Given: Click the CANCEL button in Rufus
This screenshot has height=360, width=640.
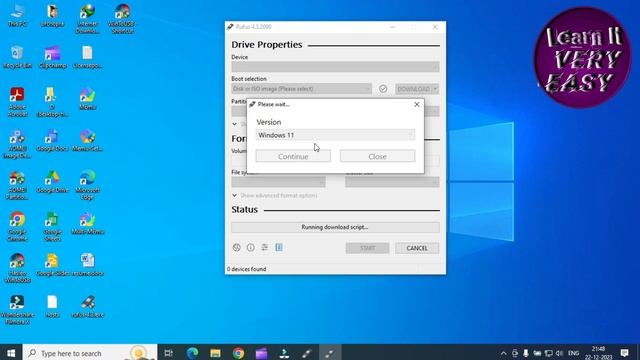Looking at the screenshot, I should click(417, 248).
